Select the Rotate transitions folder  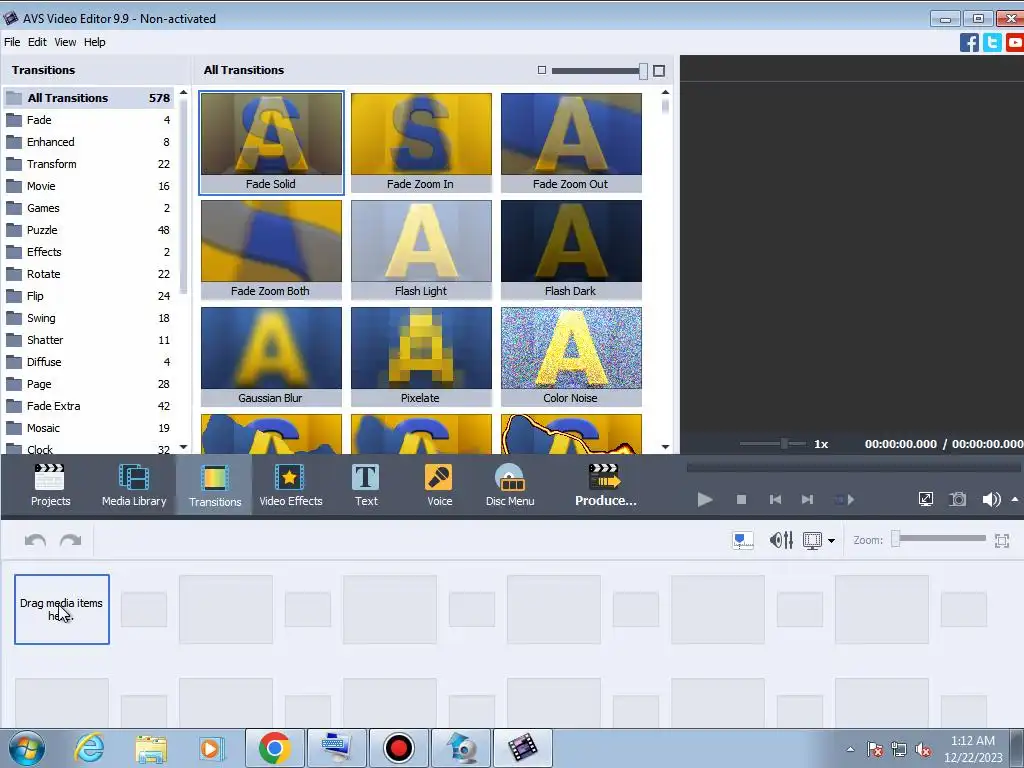(88, 274)
